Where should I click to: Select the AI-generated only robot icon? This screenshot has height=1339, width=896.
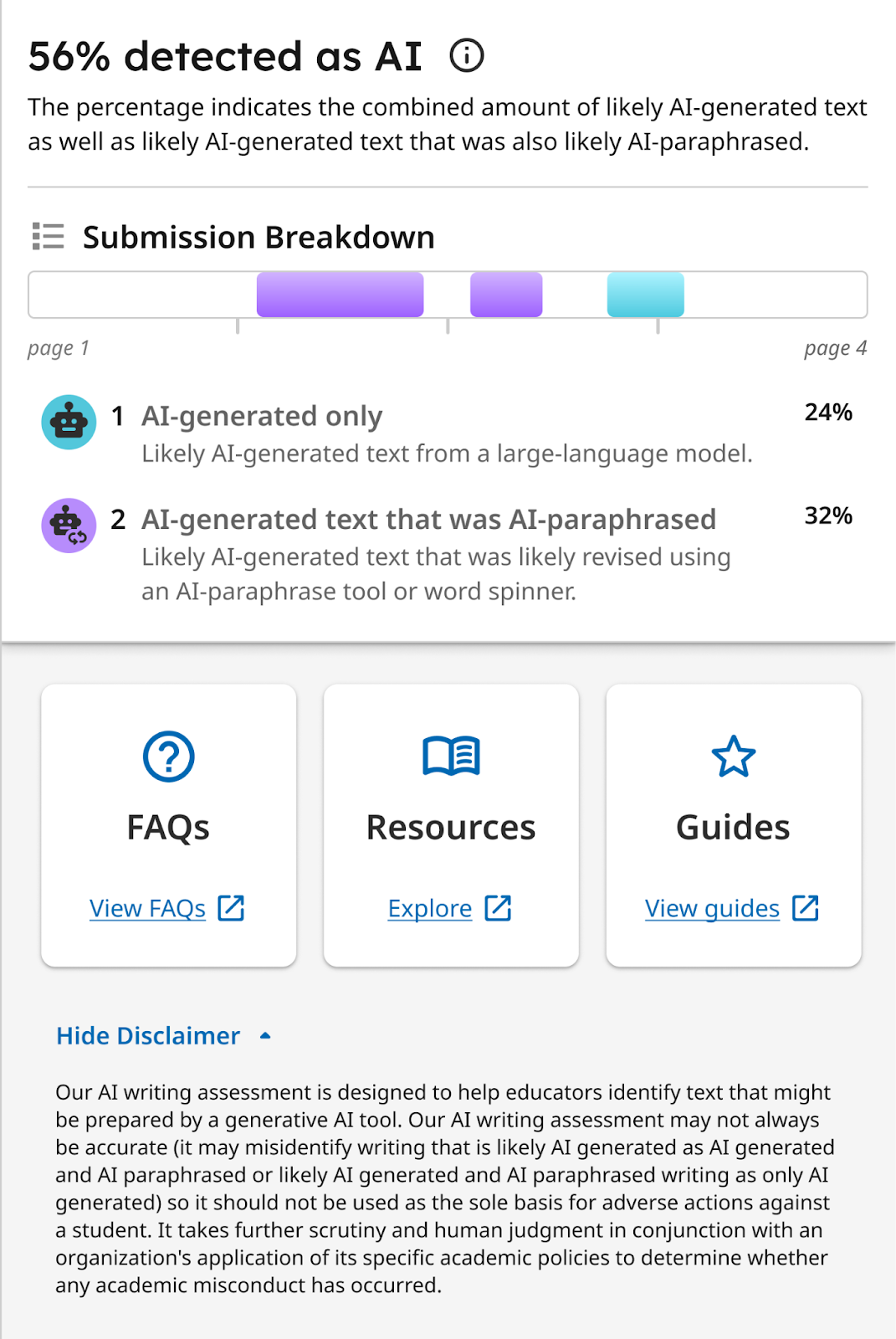[69, 422]
